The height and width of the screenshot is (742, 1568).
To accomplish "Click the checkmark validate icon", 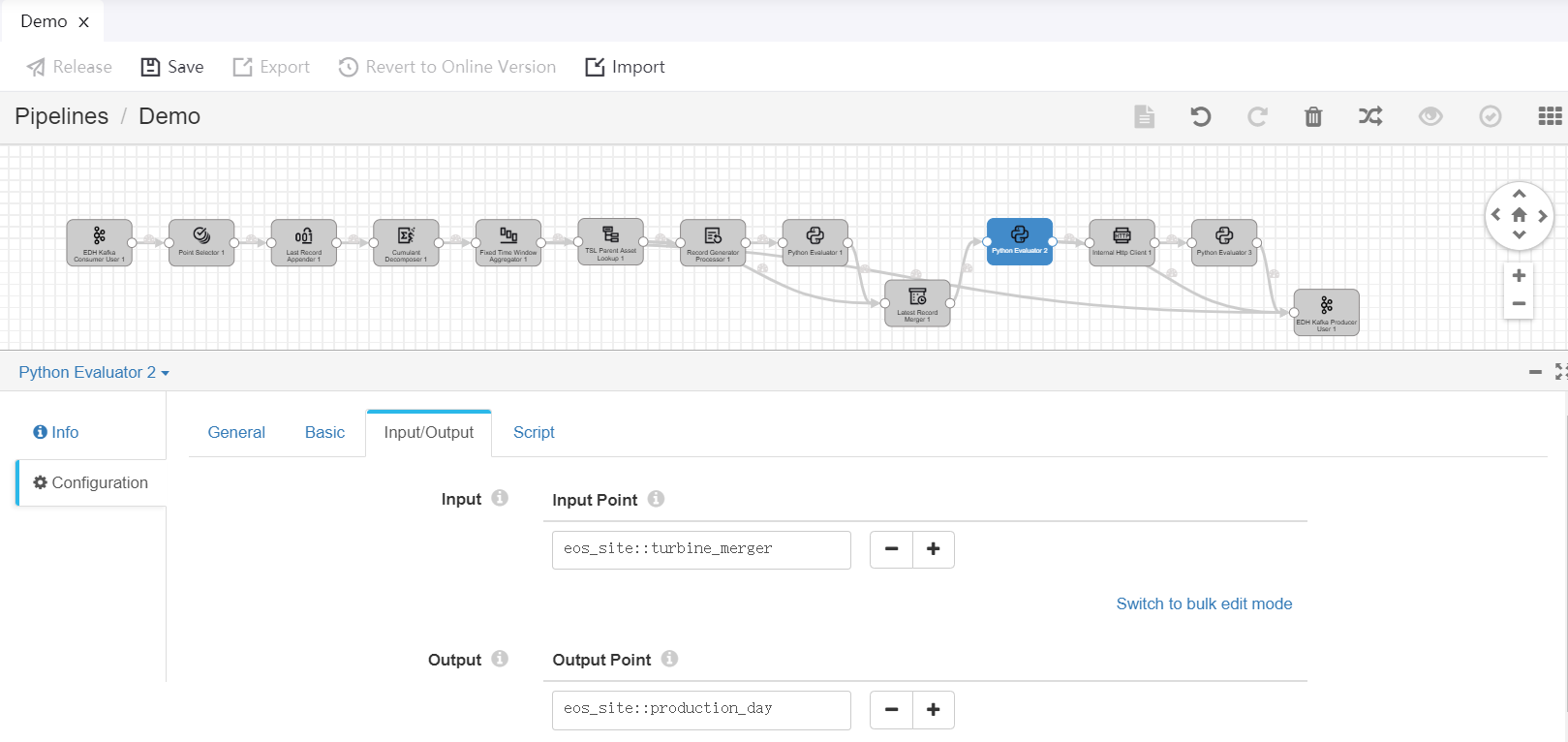I will tap(1491, 117).
